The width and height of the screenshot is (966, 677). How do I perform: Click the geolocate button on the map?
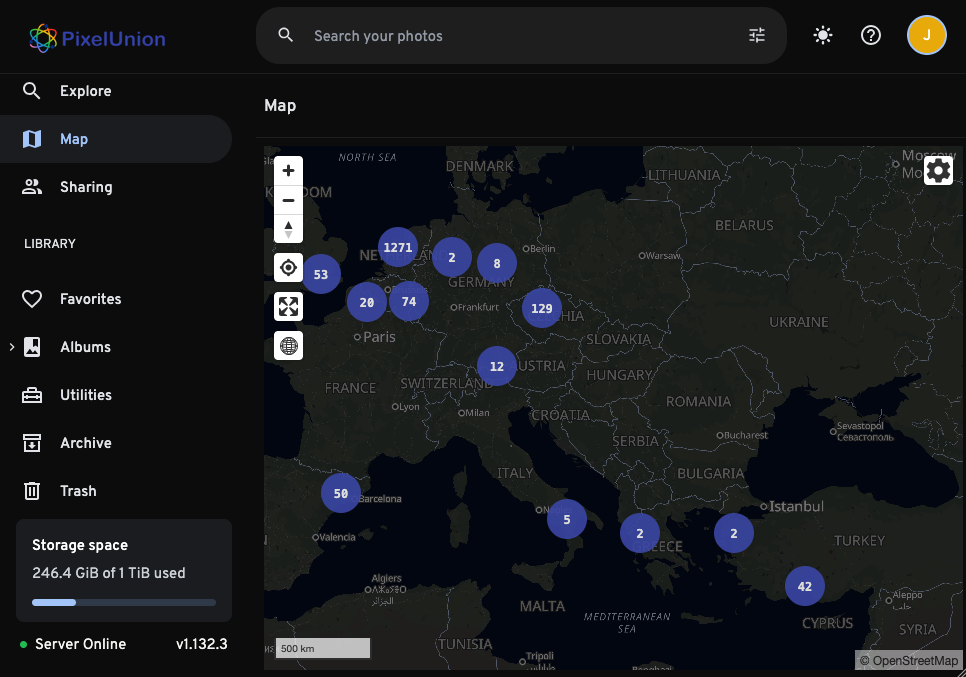288,267
